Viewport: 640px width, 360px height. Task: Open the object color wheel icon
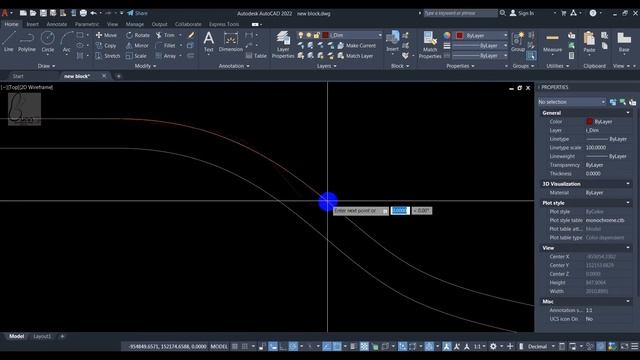[447, 36]
